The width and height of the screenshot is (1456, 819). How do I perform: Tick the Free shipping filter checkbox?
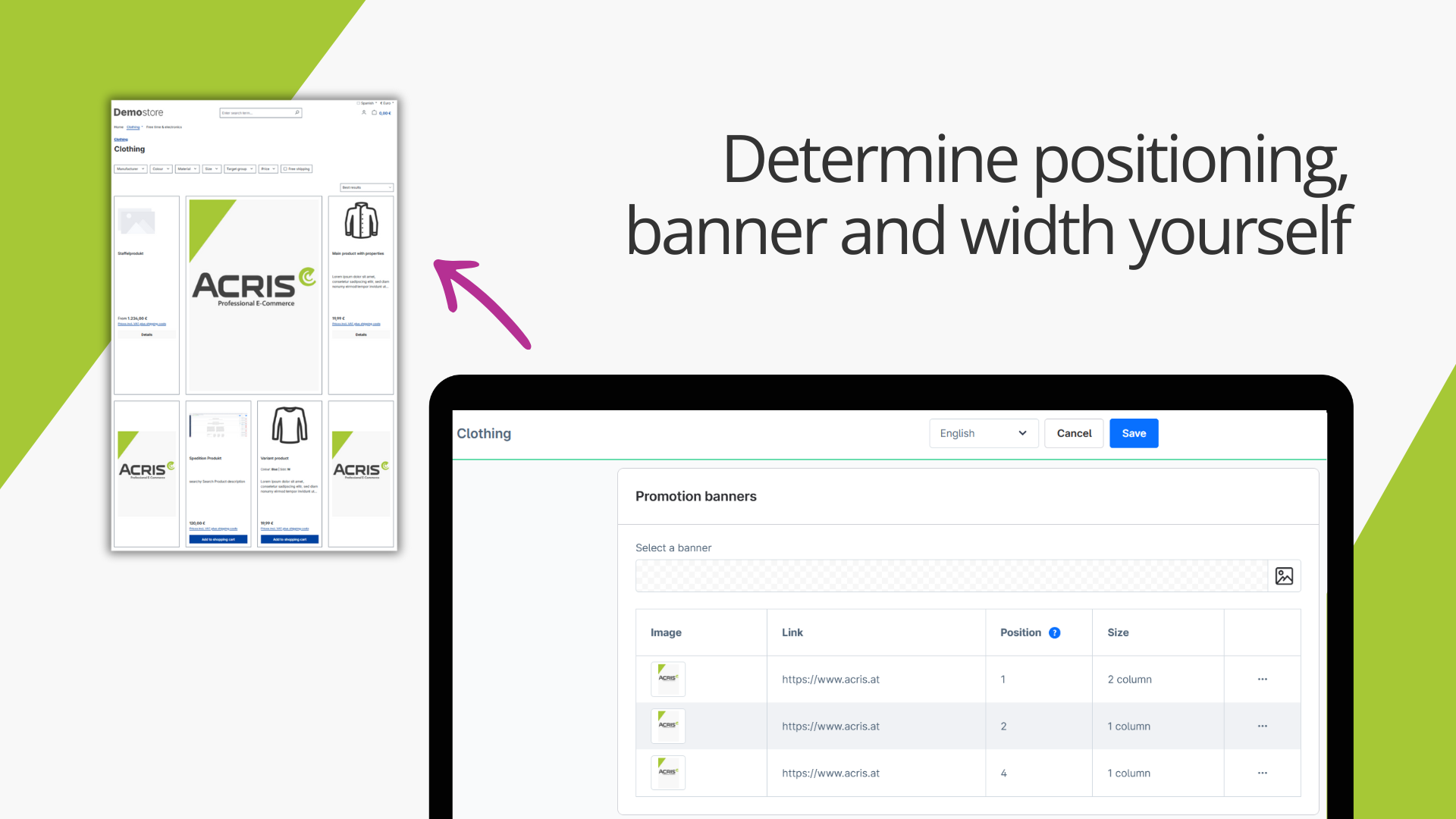285,169
